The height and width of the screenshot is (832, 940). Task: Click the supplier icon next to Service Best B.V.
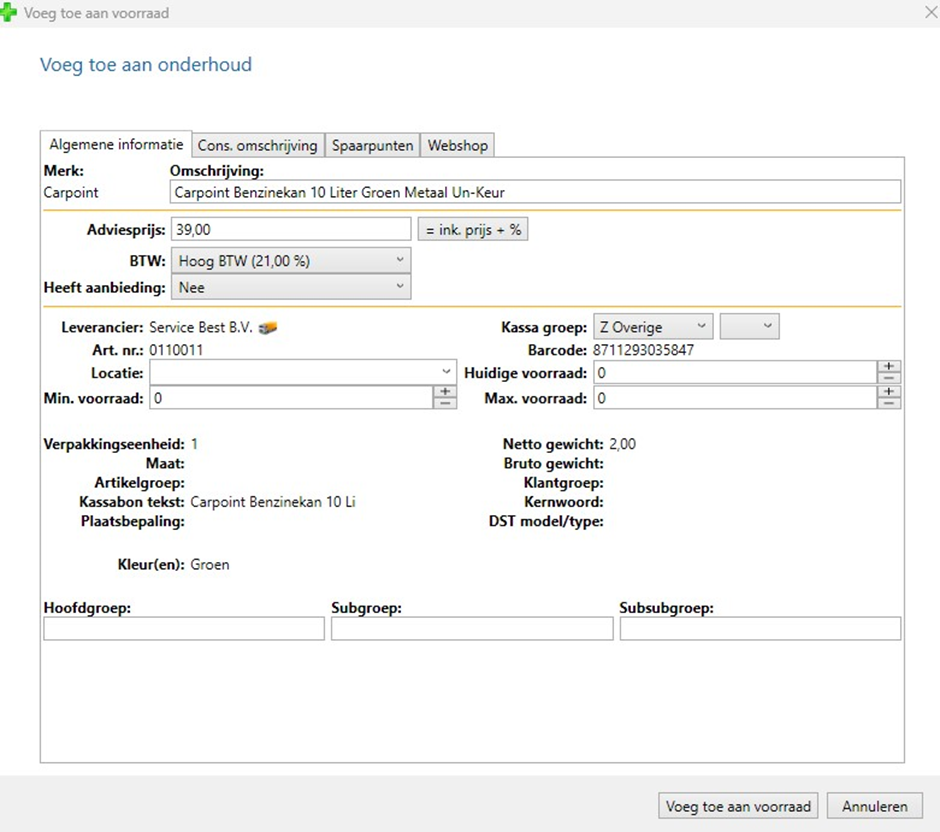267,327
